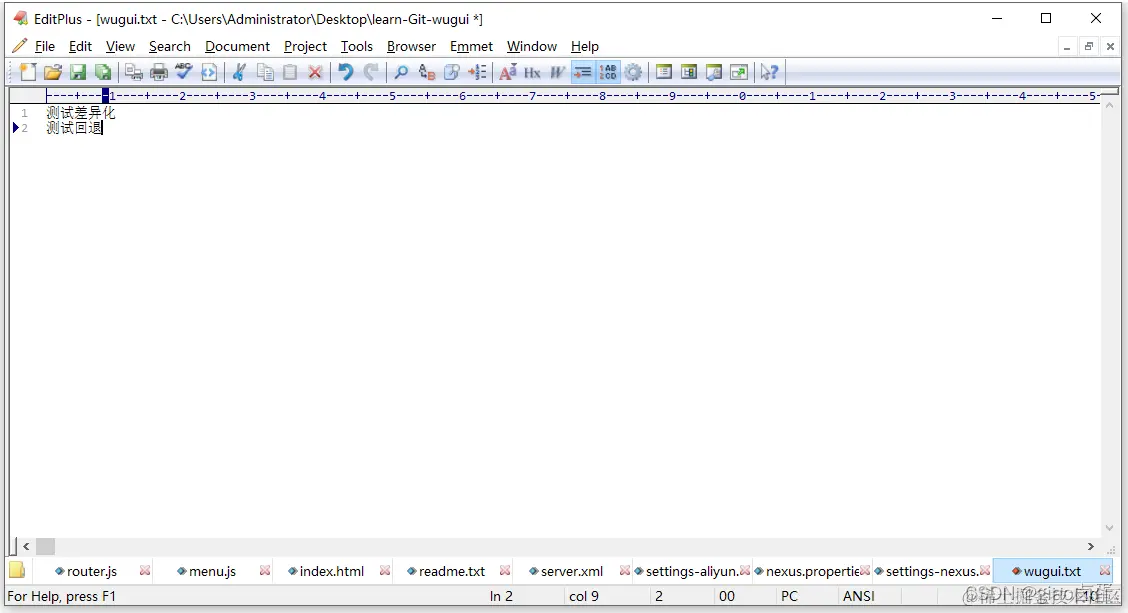Viewport: 1128px width, 613px height.
Task: Open the Emmet menu
Action: 471,46
